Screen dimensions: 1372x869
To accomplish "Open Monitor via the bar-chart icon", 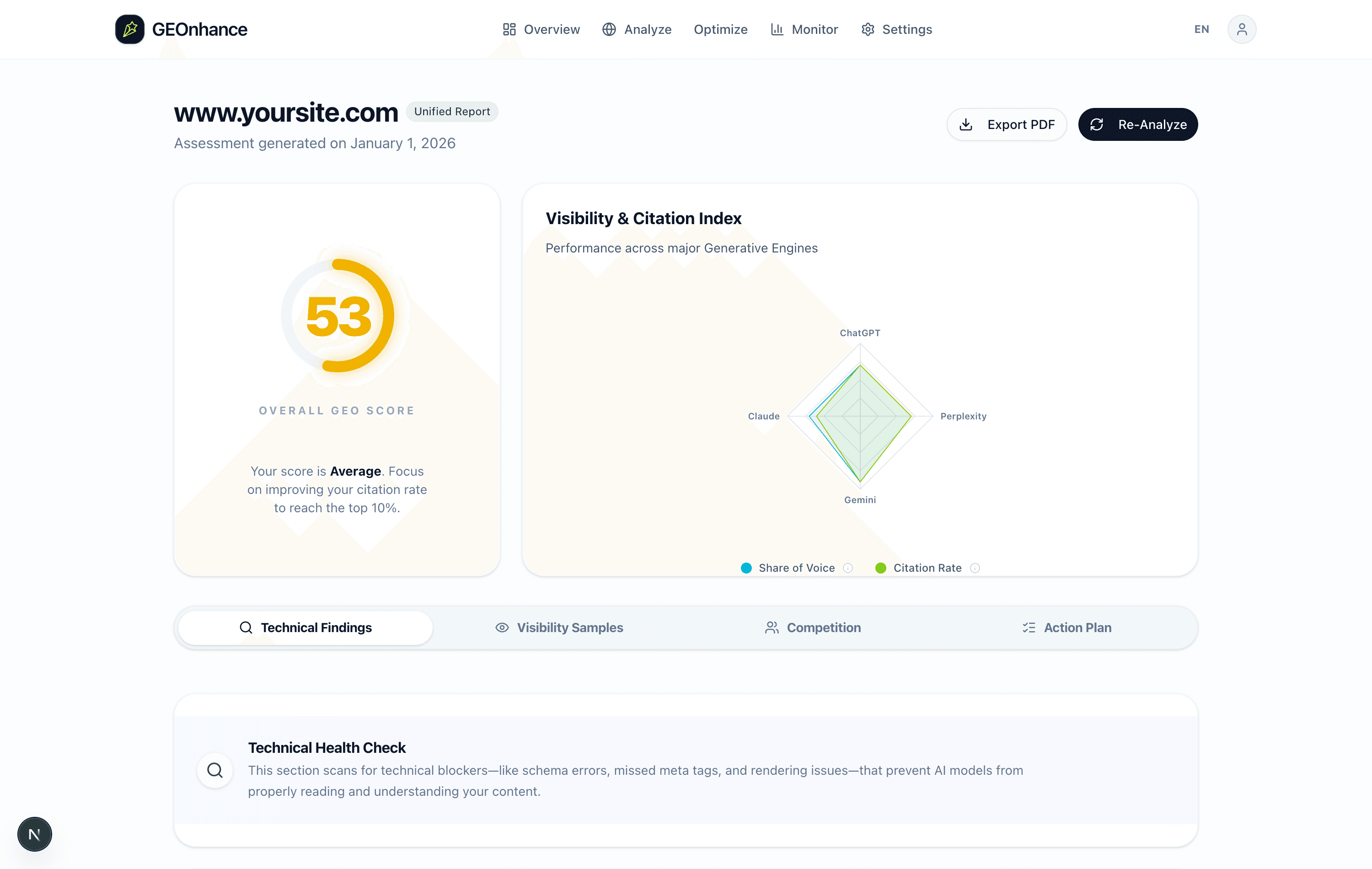I will point(777,29).
